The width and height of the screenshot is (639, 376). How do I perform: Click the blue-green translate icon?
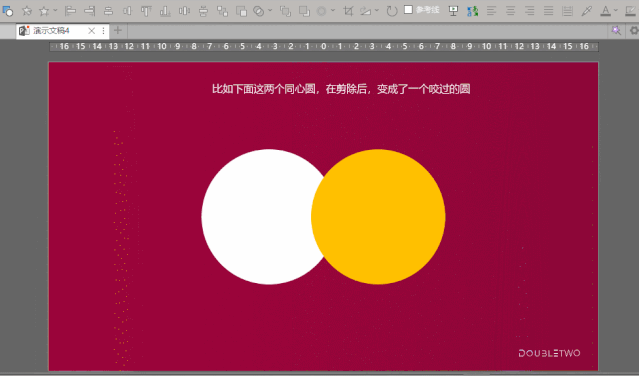click(x=473, y=11)
